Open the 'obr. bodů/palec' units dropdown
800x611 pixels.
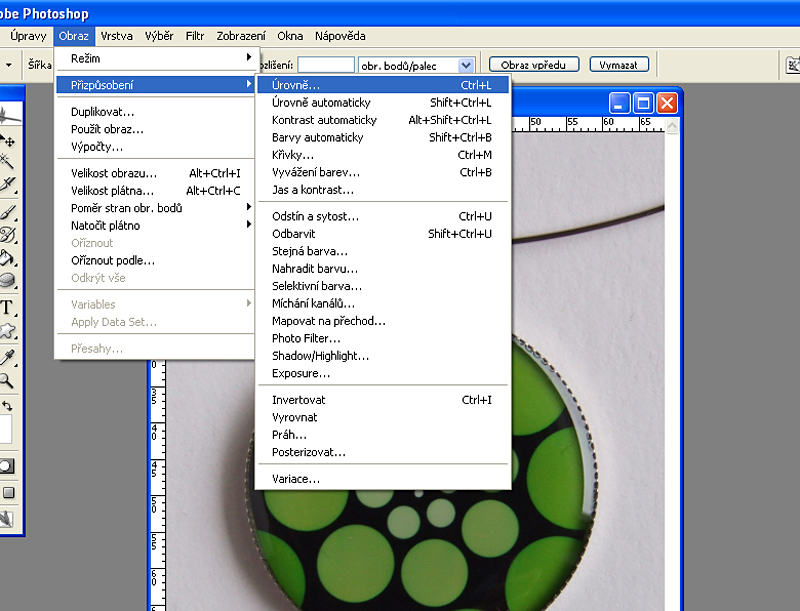465,65
